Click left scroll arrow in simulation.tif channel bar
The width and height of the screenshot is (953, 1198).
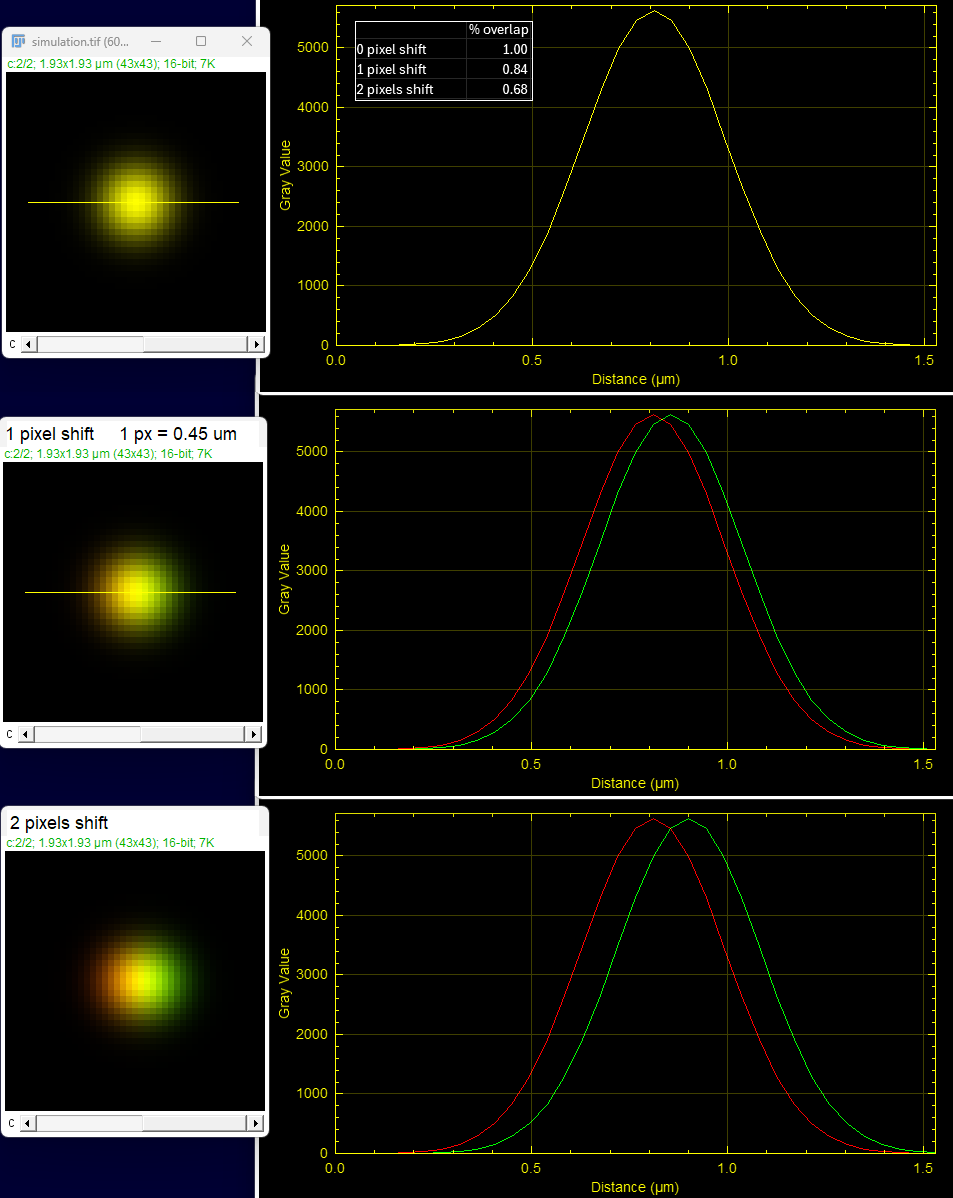28,344
